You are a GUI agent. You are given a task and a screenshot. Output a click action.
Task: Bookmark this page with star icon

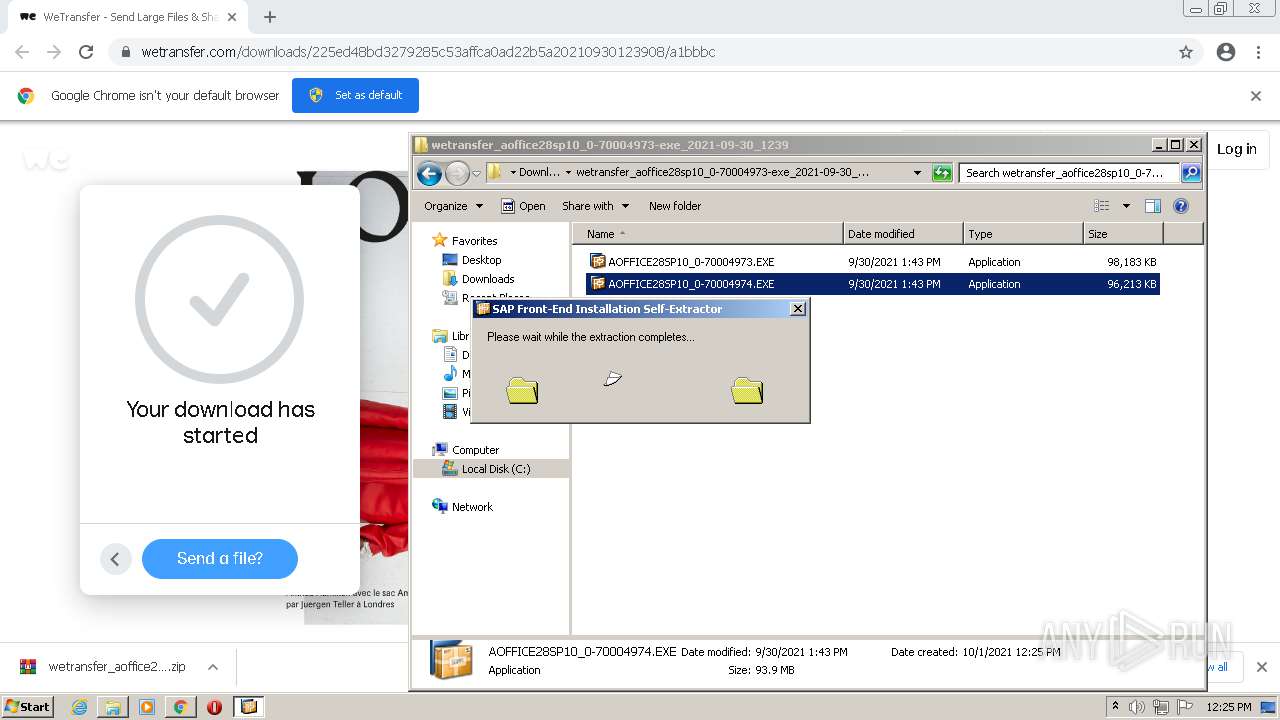(1186, 52)
